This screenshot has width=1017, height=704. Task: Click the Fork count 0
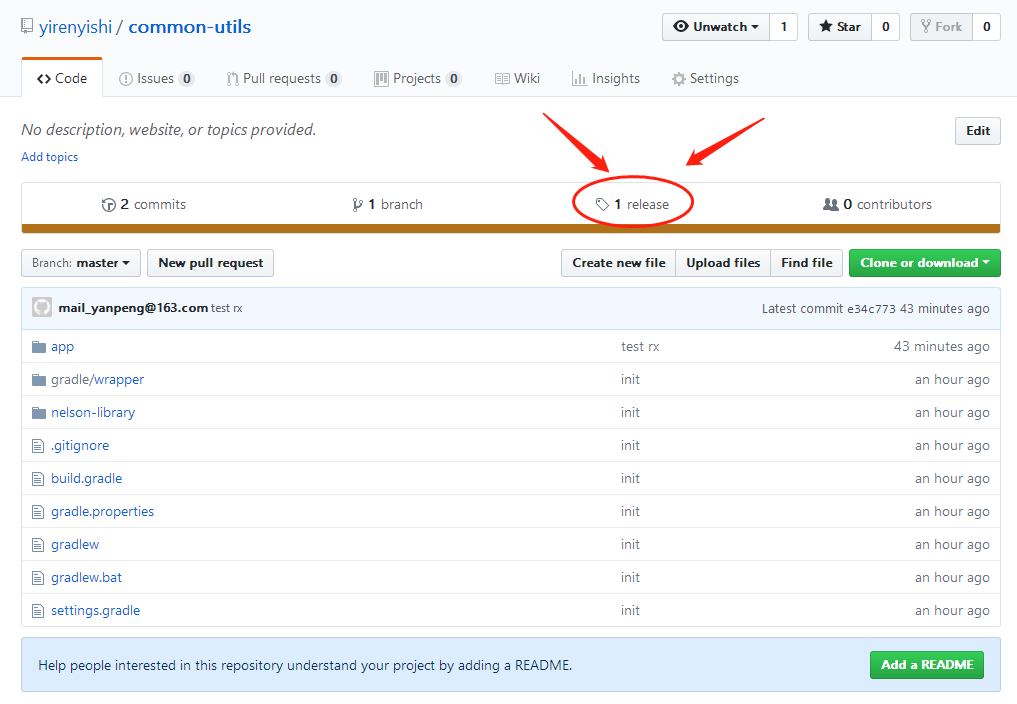[987, 27]
